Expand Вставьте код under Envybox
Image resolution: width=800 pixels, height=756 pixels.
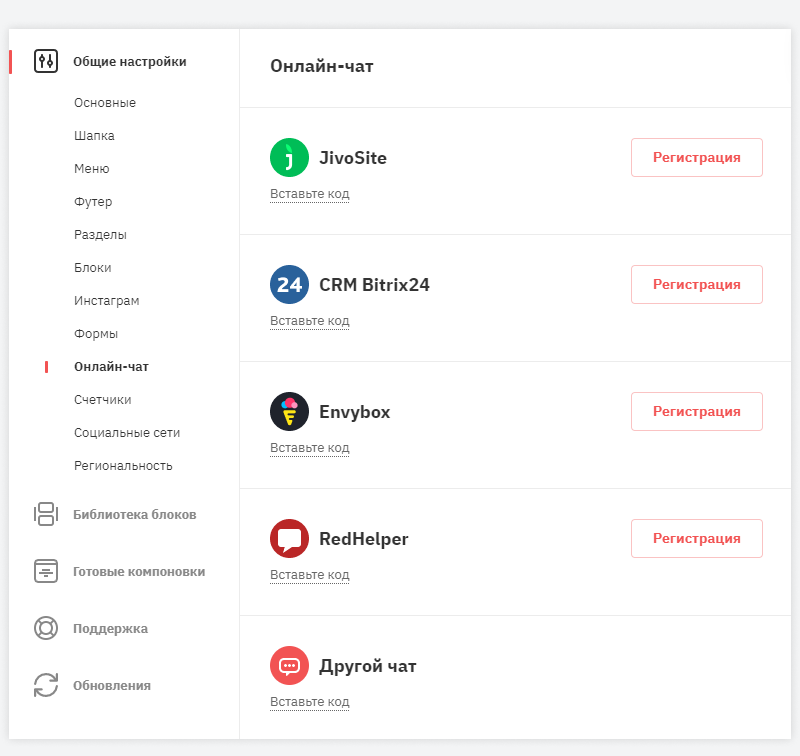[309, 448]
